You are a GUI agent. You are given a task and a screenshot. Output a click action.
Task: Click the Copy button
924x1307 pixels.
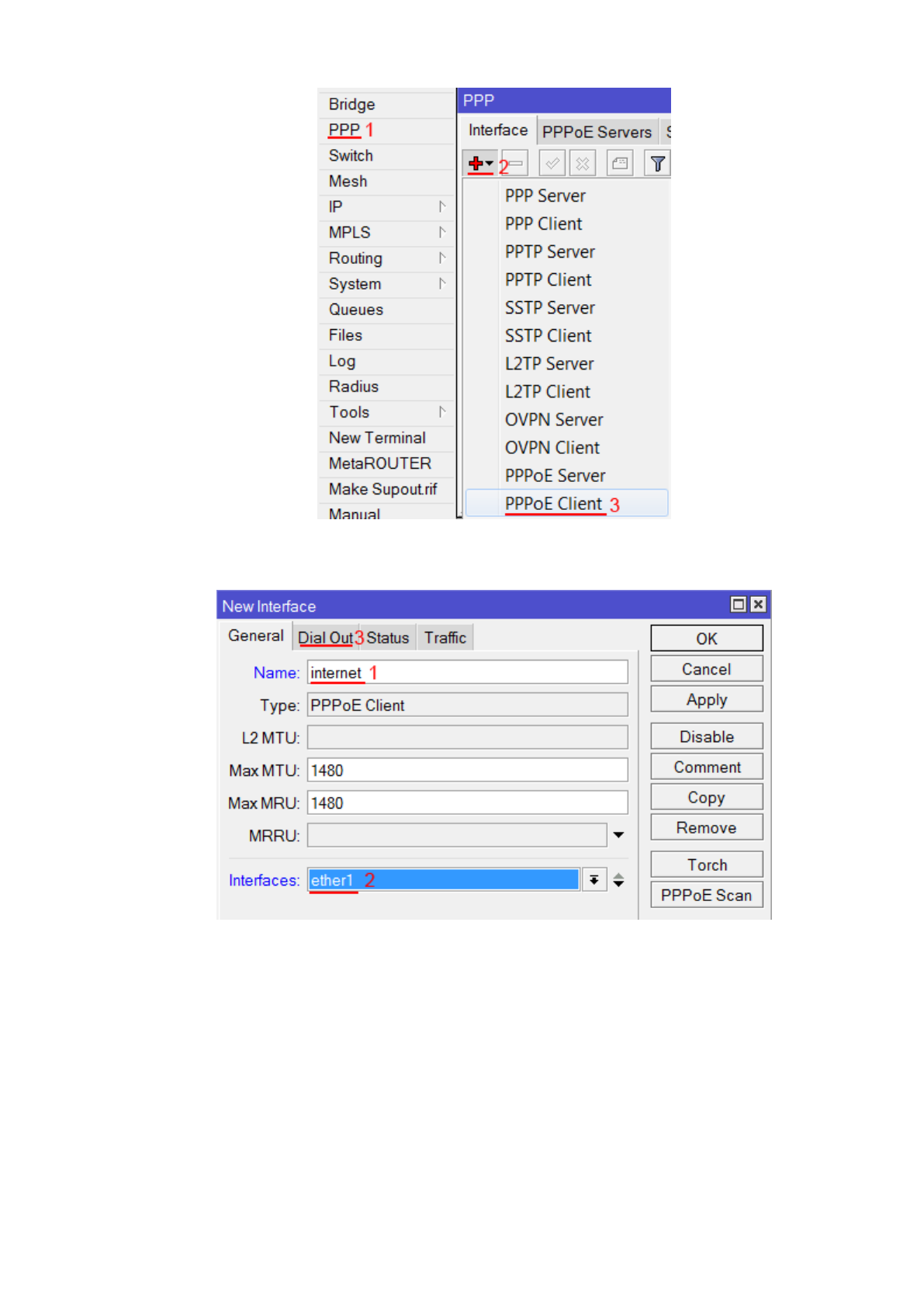click(x=707, y=797)
